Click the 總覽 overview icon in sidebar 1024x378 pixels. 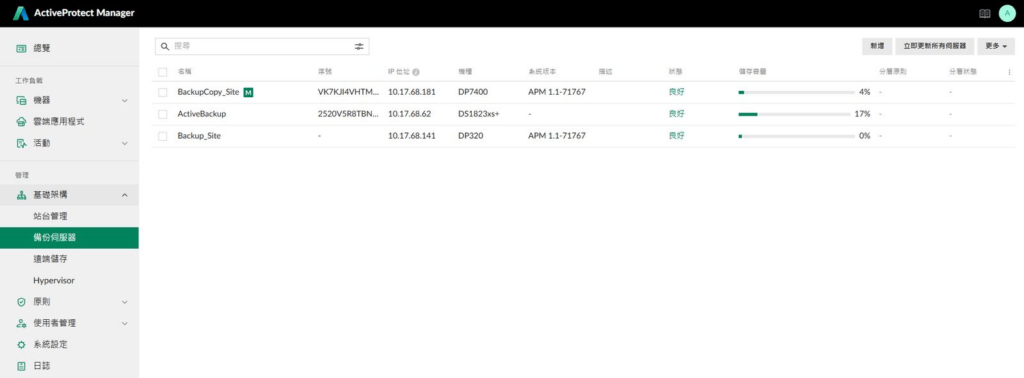(21, 48)
